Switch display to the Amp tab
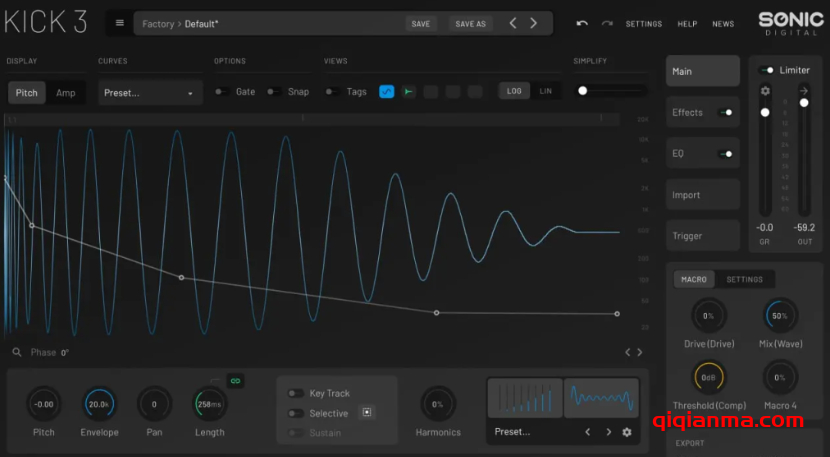This screenshot has height=457, width=830. [x=66, y=93]
